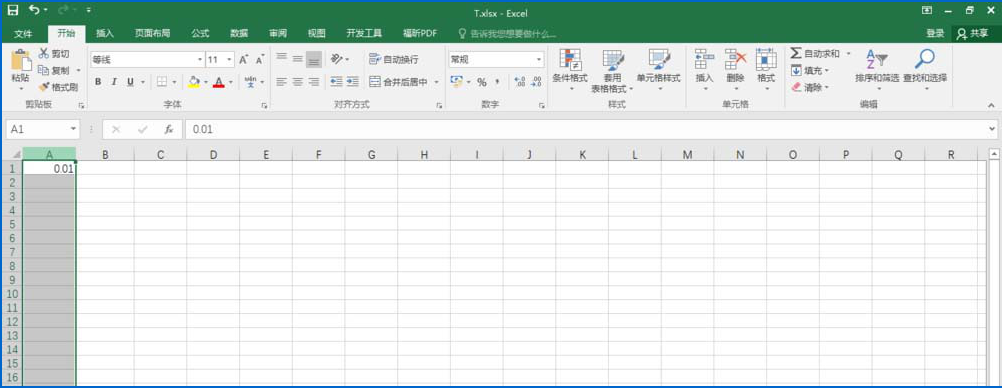Image resolution: width=1002 pixels, height=388 pixels.
Task: Switch to the Data (数据) tab
Action: [x=239, y=34]
